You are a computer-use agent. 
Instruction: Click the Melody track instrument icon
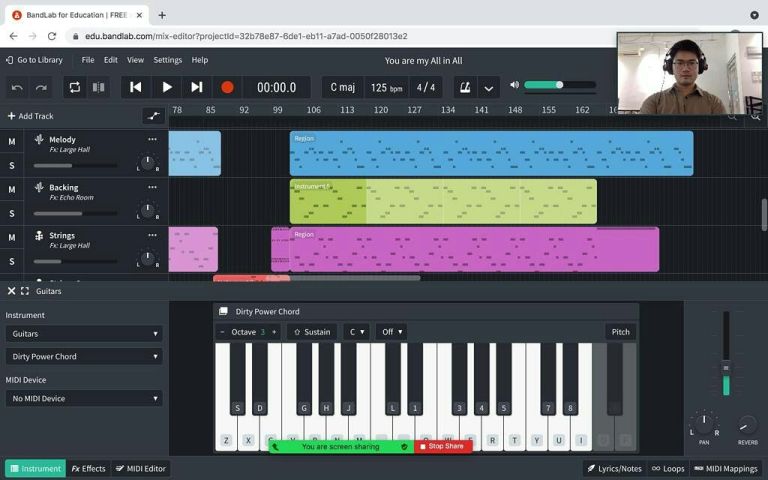click(x=39, y=139)
